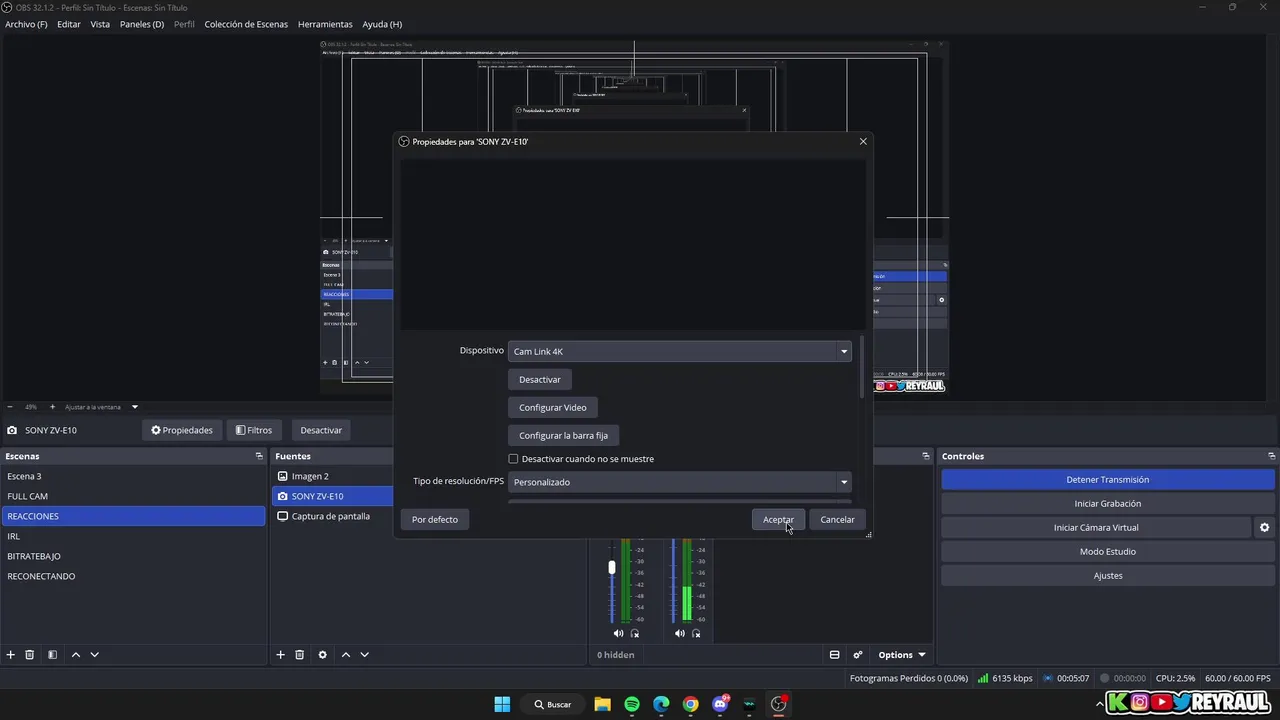Click Iniciar Cámara Virtual button

(x=1096, y=527)
